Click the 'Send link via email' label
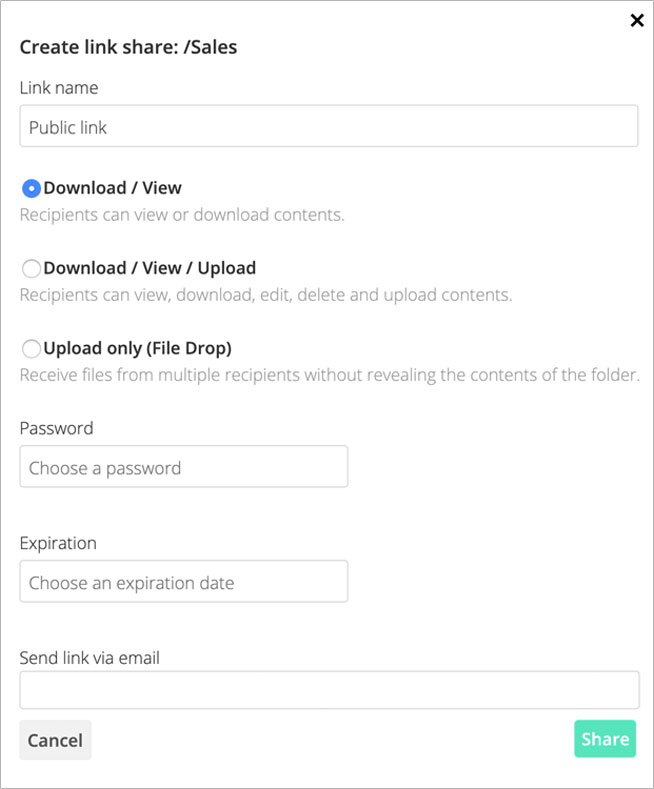Screen dimensions: 654x789 [x=90, y=658]
